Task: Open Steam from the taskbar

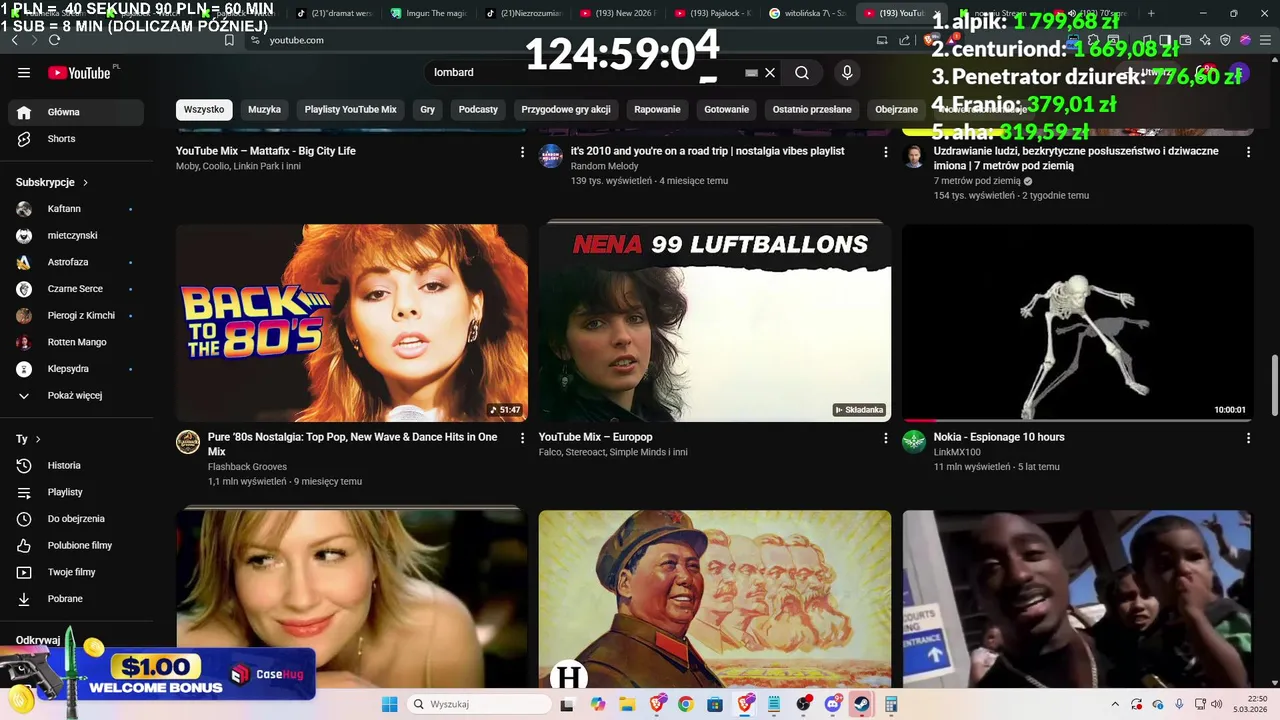Action: pos(862,704)
